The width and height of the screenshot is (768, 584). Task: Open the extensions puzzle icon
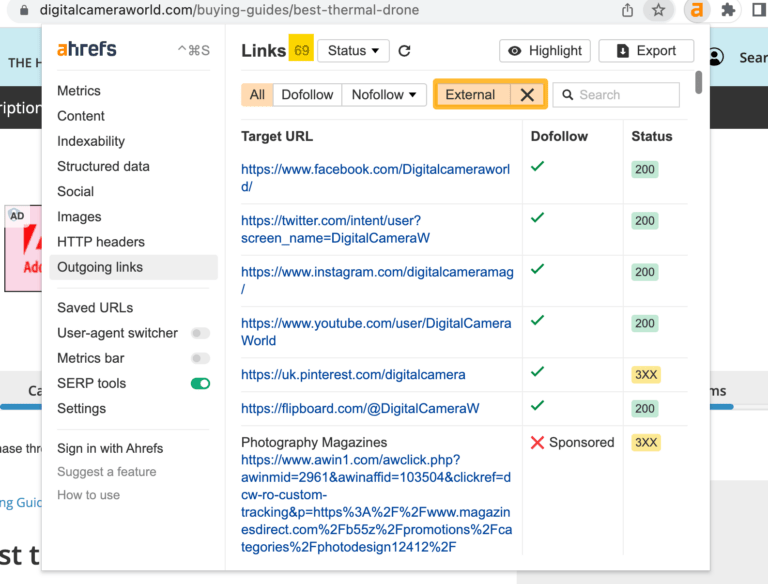tap(728, 10)
